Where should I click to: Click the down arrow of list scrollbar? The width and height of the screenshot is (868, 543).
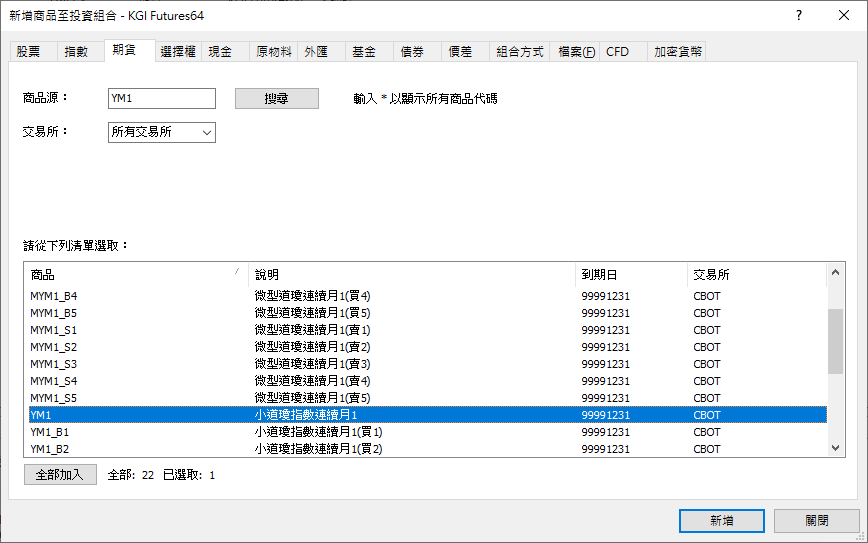coord(835,448)
